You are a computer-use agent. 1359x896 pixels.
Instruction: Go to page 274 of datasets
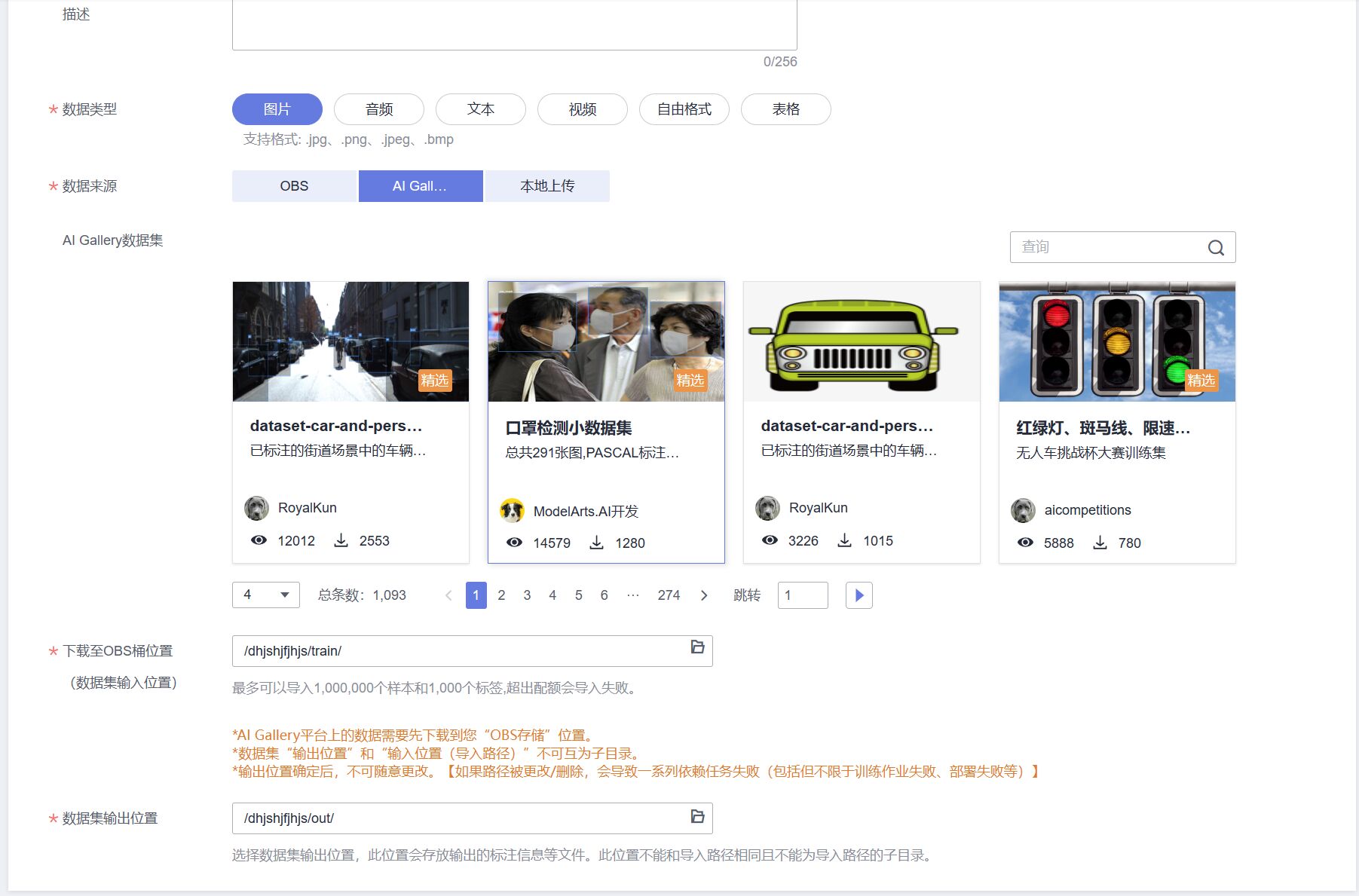click(669, 595)
